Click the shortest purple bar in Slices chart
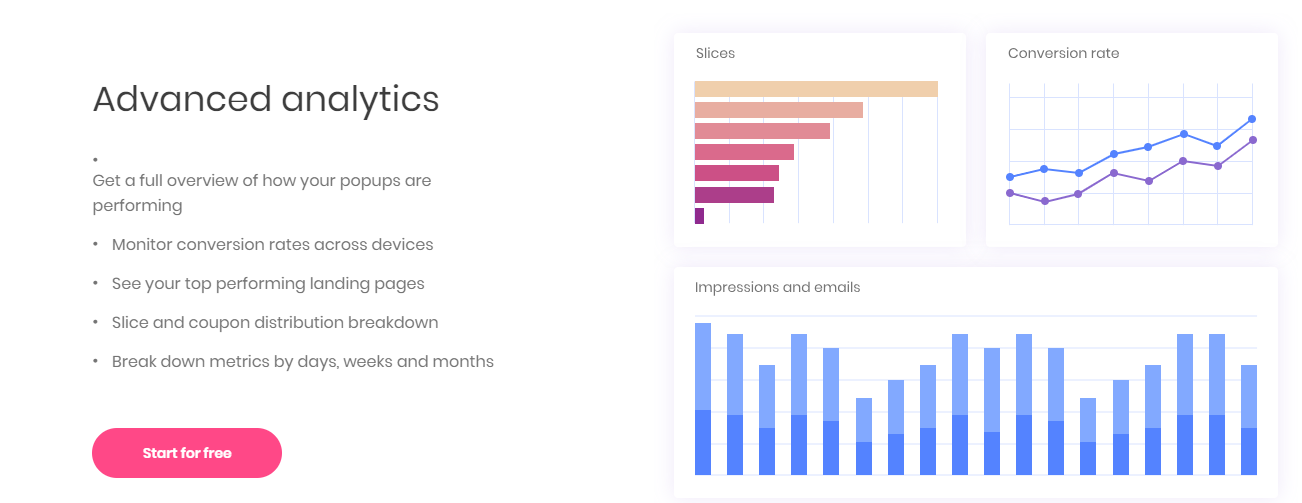Screen dimensions: 1302x503 (699, 216)
